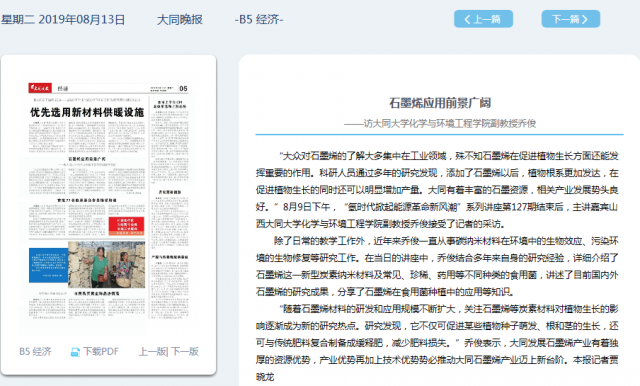Open headline 优先选用新材料供暖设施 on page thumbnail
Image resolution: width=640 pixels, height=386 pixels.
[x=87, y=112]
